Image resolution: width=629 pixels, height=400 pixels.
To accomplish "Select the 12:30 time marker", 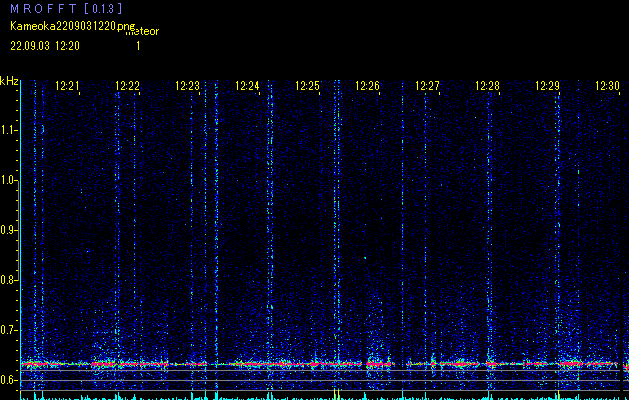I will pos(607,86).
